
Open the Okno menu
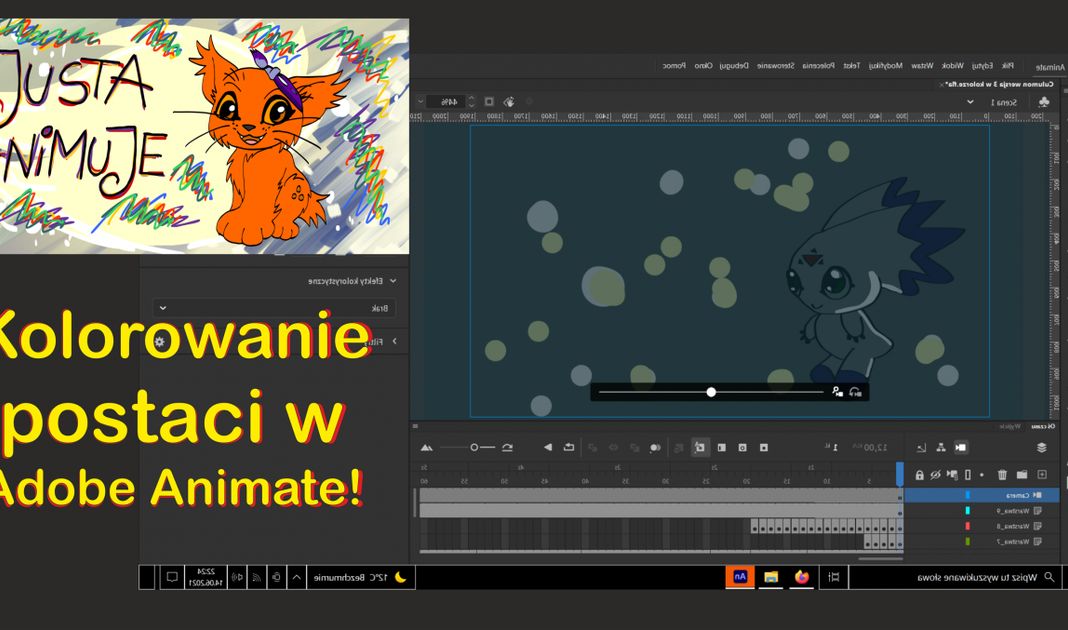pos(703,65)
